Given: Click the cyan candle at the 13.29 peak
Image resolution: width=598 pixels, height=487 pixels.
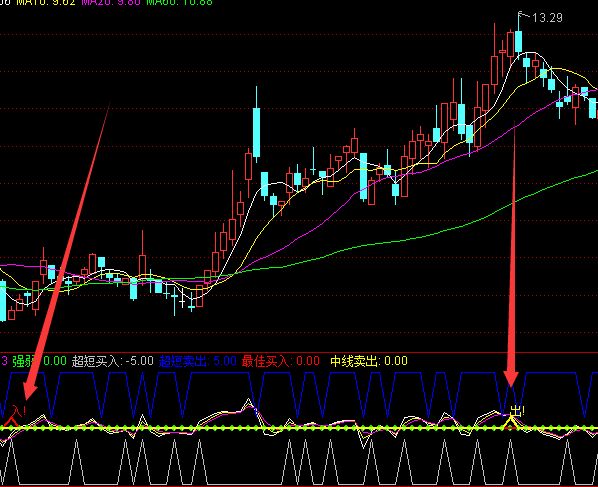Looking at the screenshot, I should point(519,42).
